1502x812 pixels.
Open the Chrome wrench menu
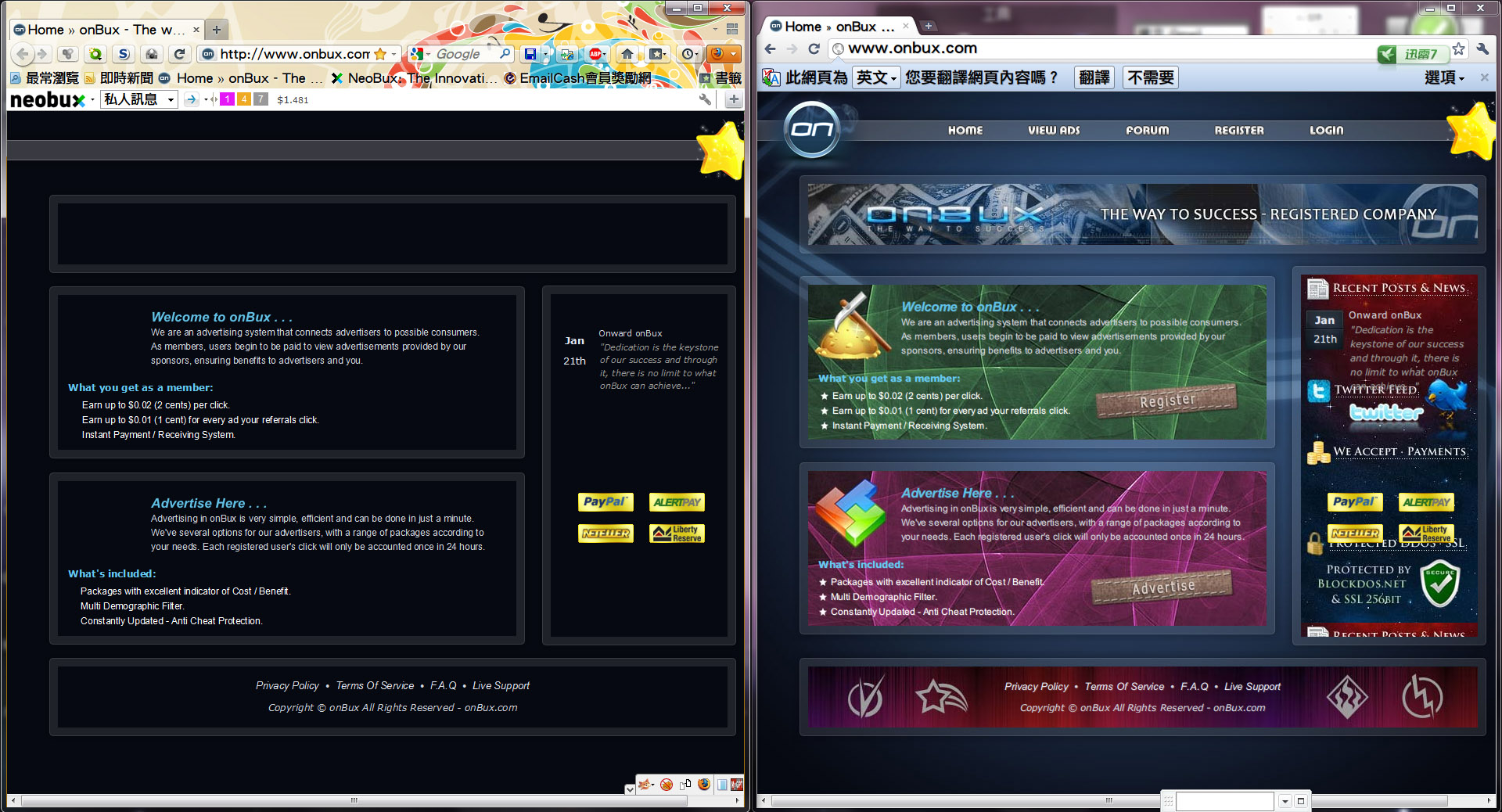coord(1482,49)
